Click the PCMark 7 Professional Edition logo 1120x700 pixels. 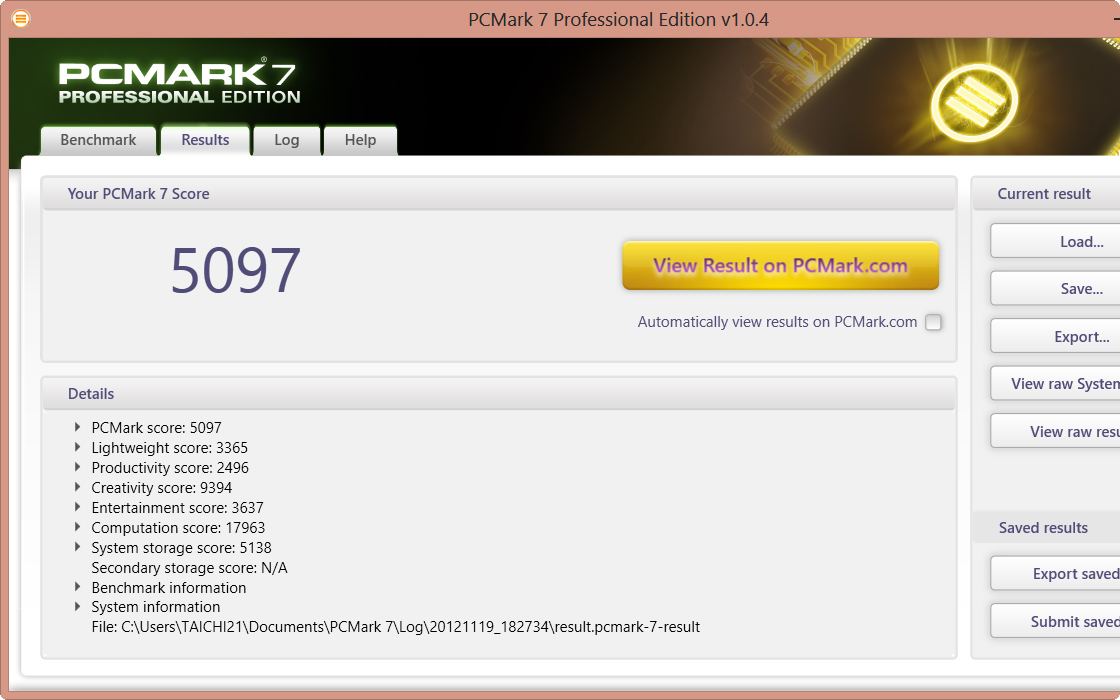179,83
